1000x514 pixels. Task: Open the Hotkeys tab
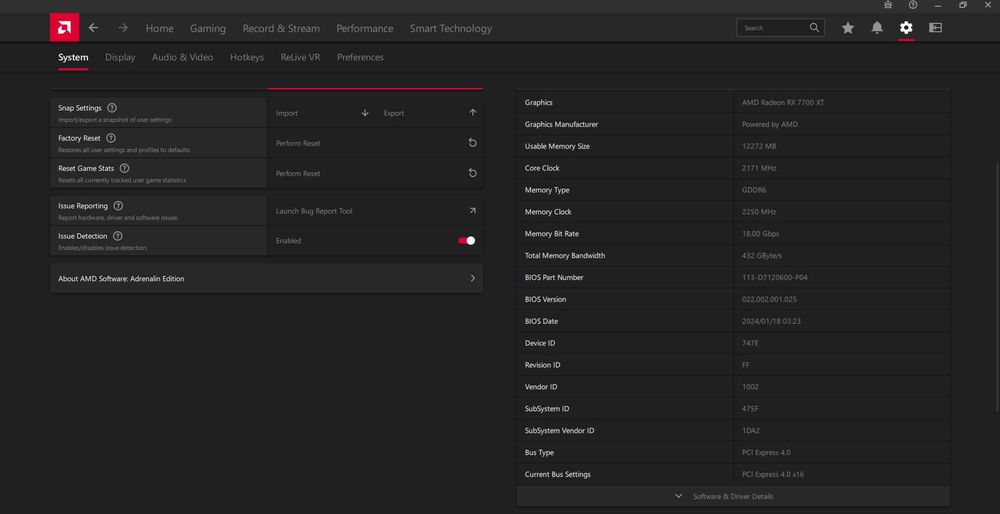pos(247,58)
